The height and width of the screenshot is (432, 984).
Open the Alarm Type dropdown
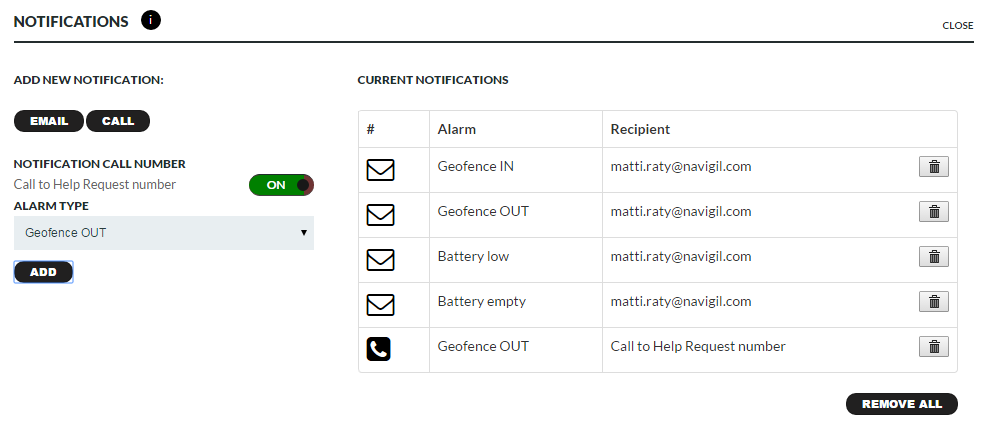tap(164, 233)
